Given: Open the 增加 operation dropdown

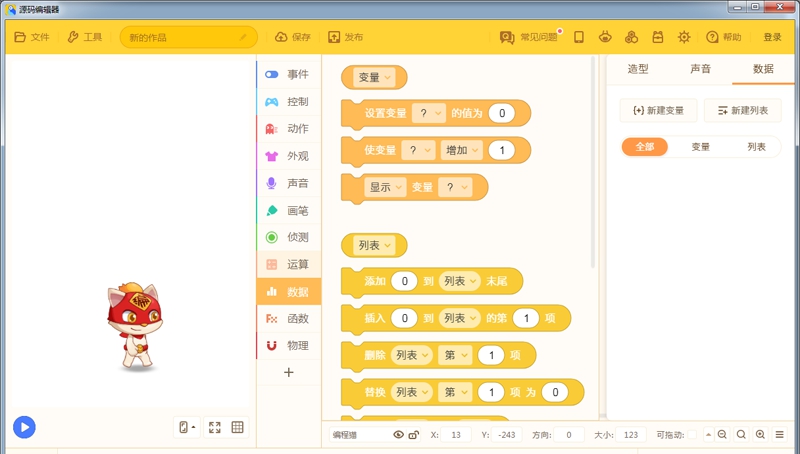Looking at the screenshot, I should tap(462, 150).
